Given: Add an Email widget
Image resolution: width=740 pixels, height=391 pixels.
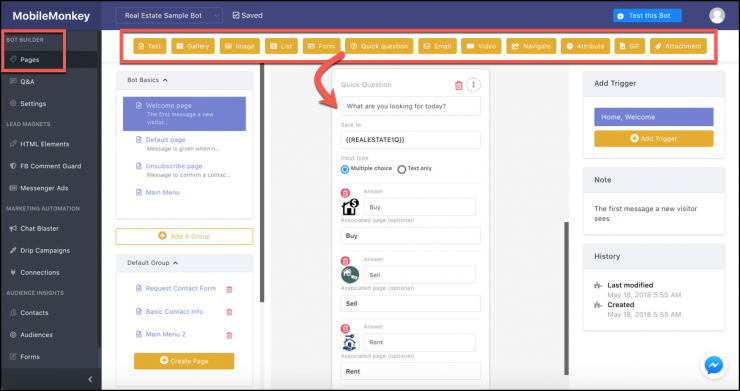Looking at the screenshot, I should pos(437,46).
